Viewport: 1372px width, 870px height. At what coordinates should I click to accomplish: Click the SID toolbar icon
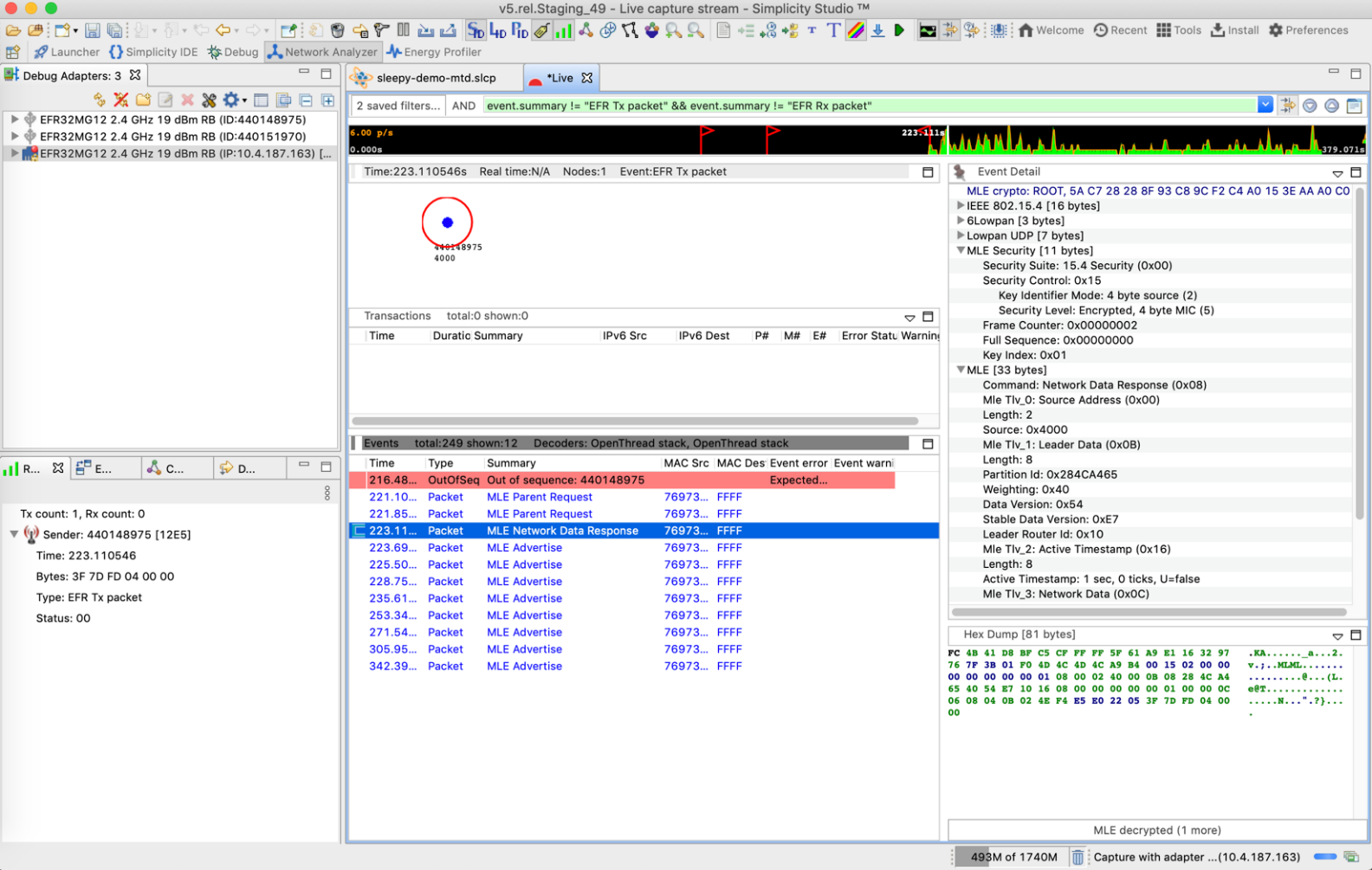476,30
